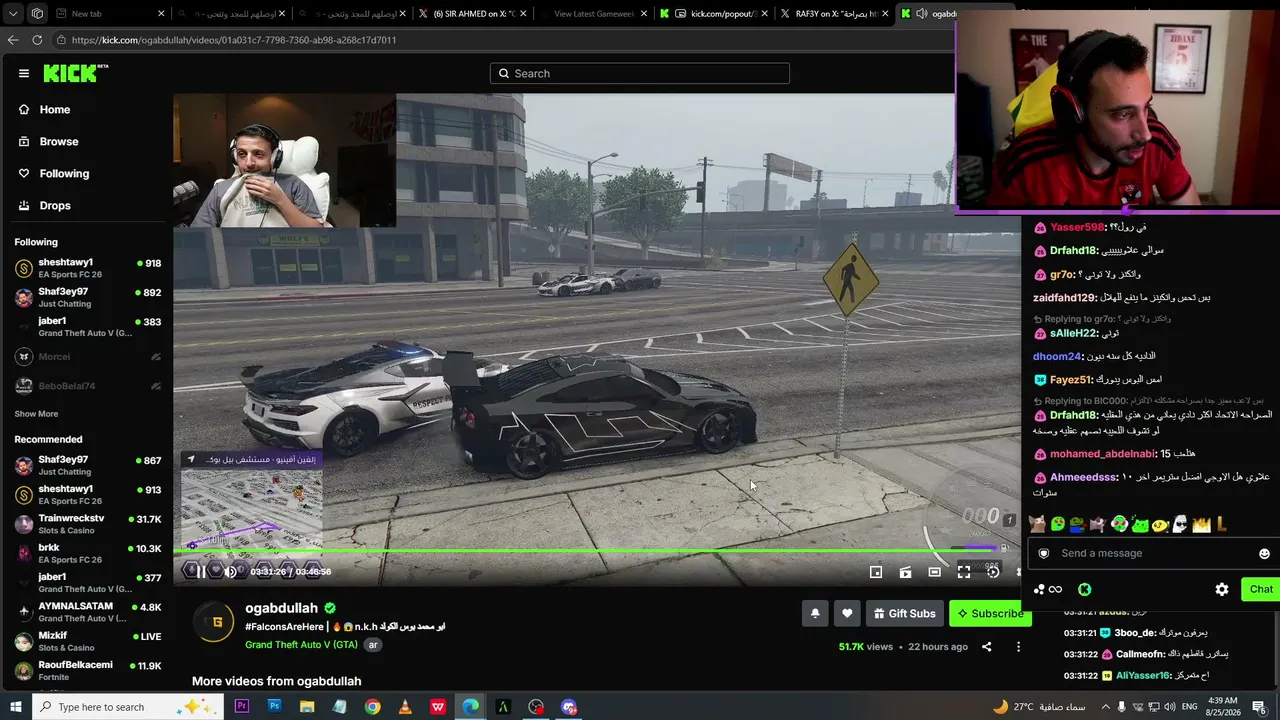Open the chat emoji picker
Image resolution: width=1280 pixels, height=720 pixels.
tap(1264, 554)
